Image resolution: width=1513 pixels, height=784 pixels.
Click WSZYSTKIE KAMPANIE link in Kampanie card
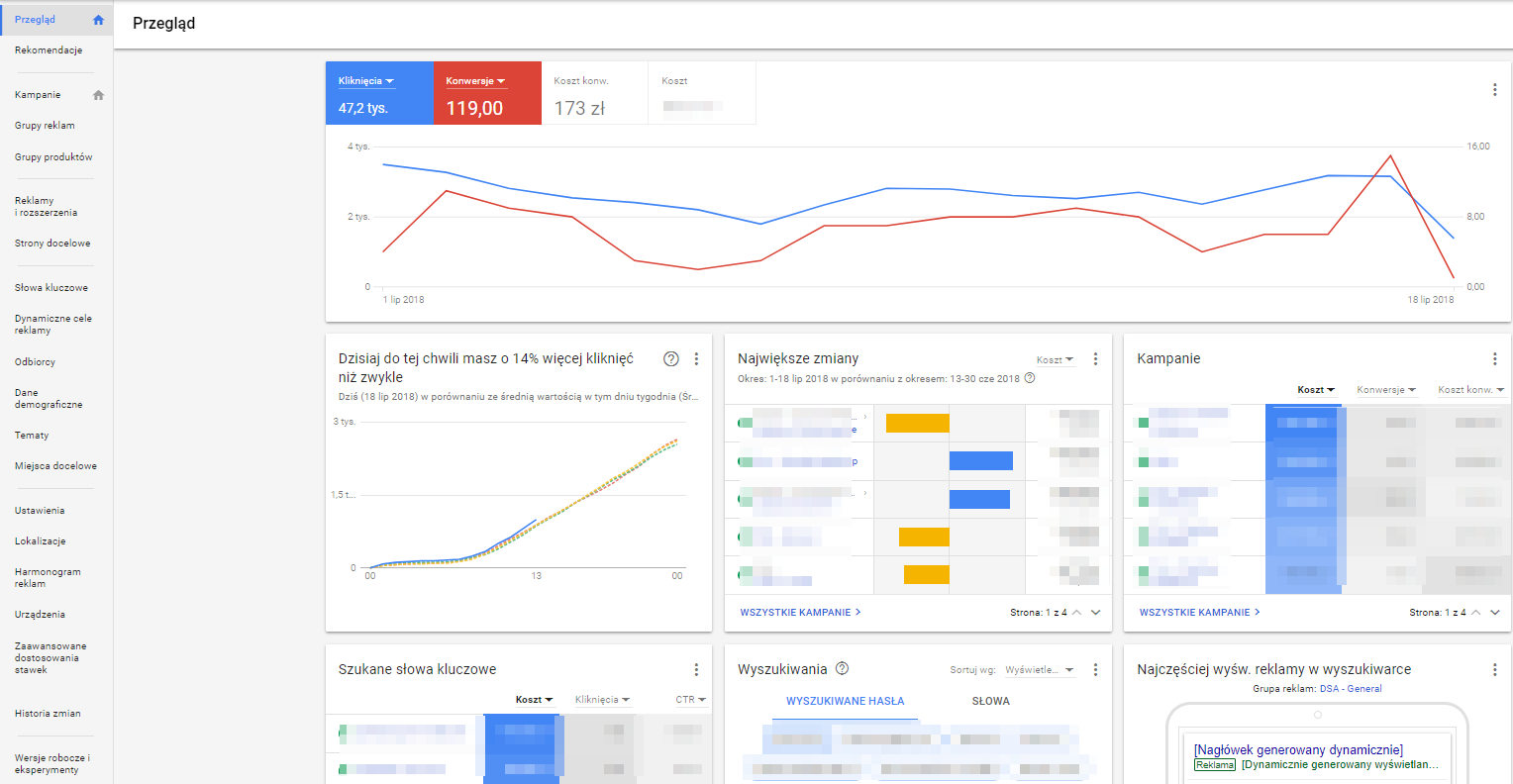(1199, 613)
